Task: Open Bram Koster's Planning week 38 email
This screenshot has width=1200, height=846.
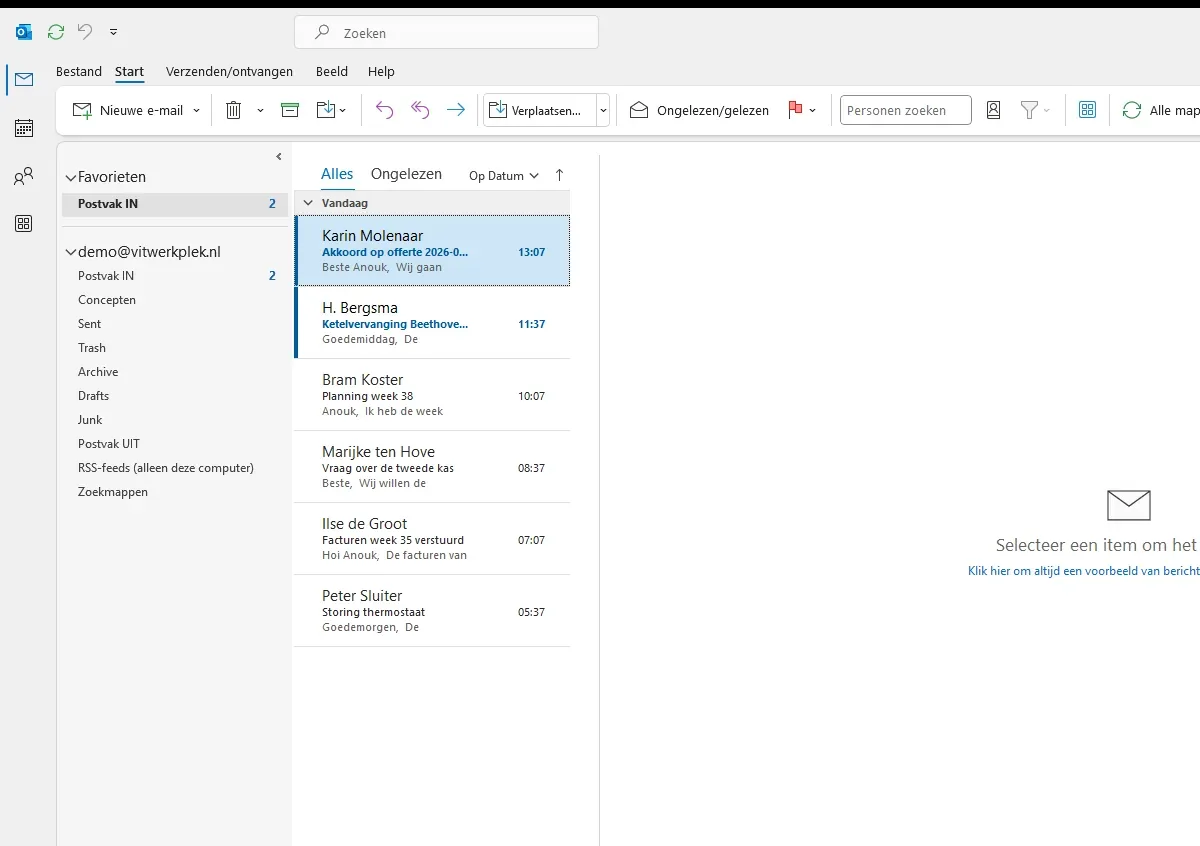Action: (432, 395)
